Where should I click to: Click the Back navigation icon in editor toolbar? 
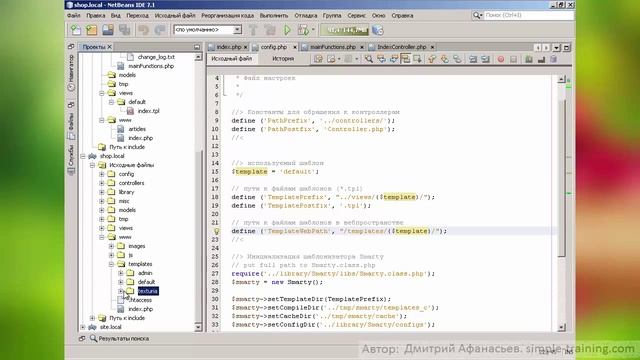point(331,59)
